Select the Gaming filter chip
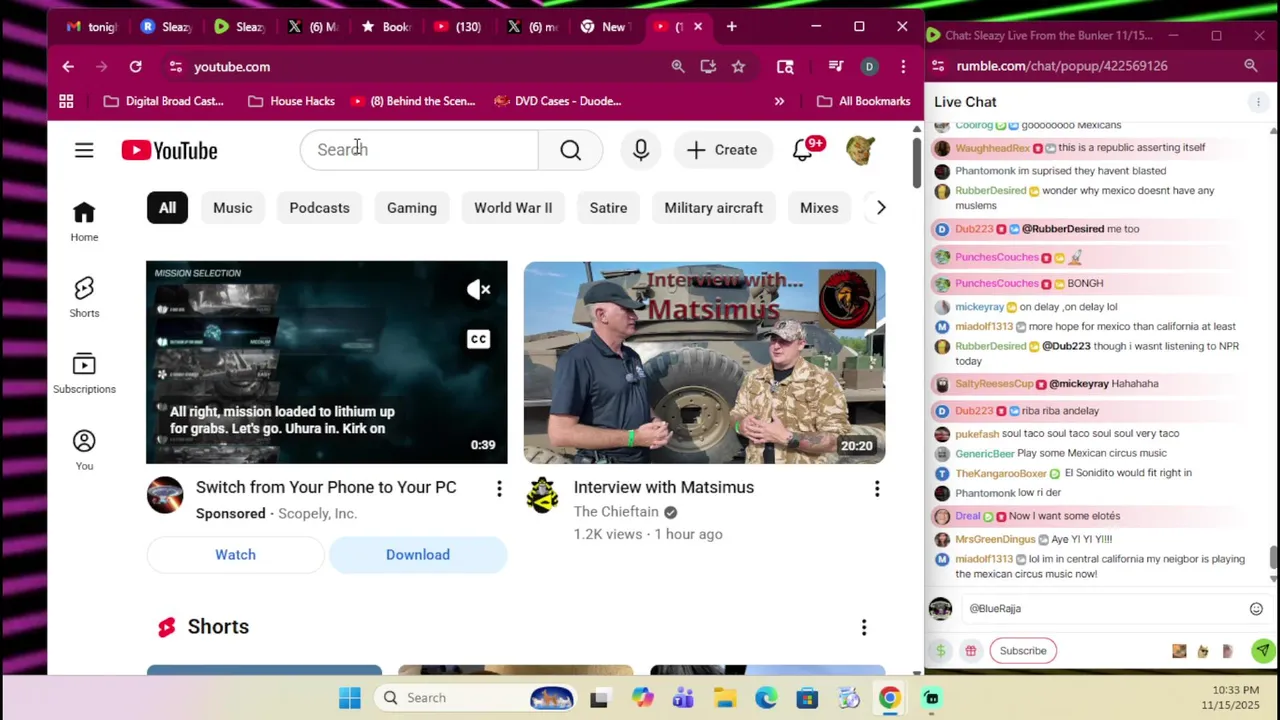Screen dimensions: 1280x720 pyautogui.click(x=412, y=208)
